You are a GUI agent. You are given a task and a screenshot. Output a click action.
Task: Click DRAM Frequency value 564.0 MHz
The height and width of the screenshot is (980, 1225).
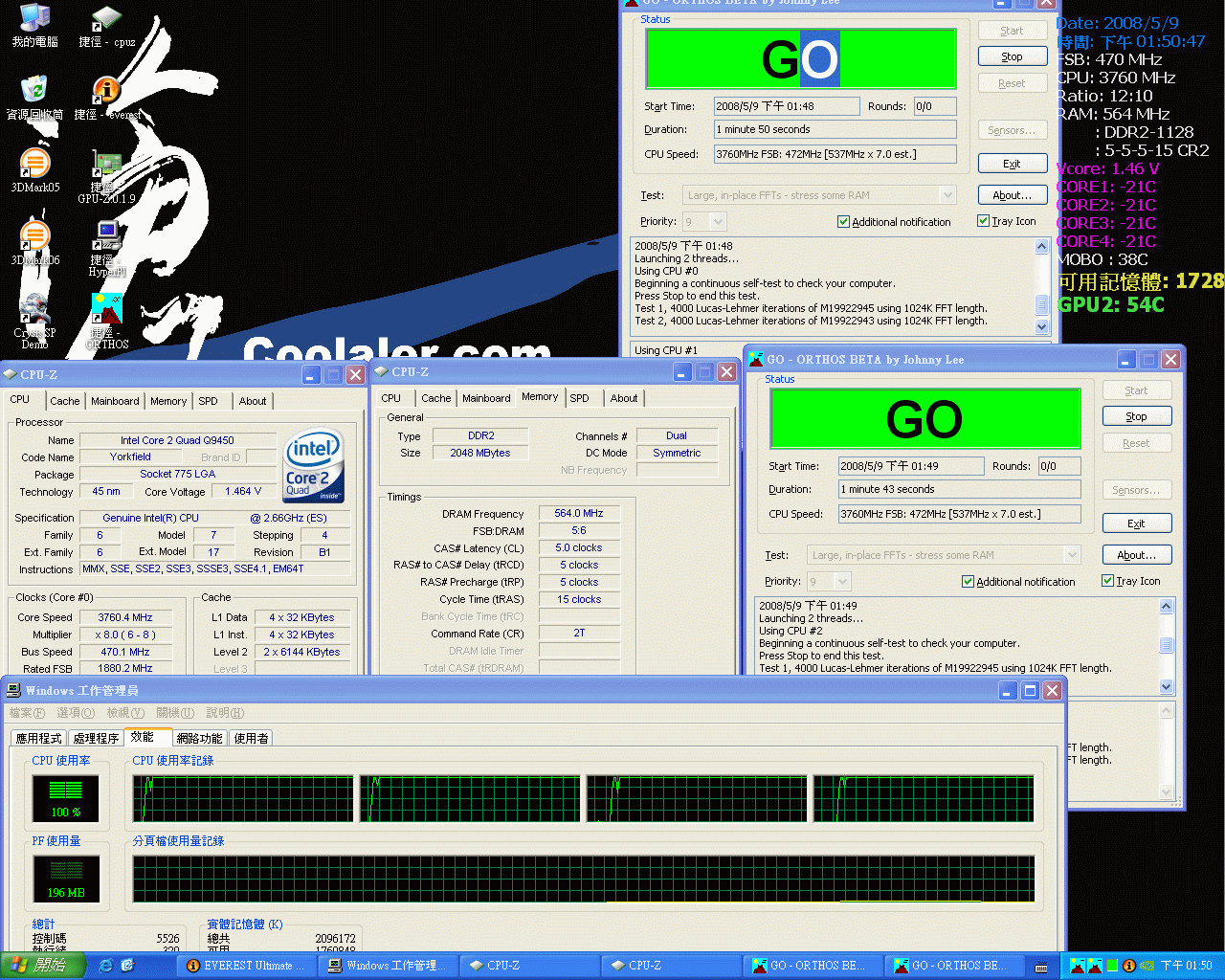(579, 513)
